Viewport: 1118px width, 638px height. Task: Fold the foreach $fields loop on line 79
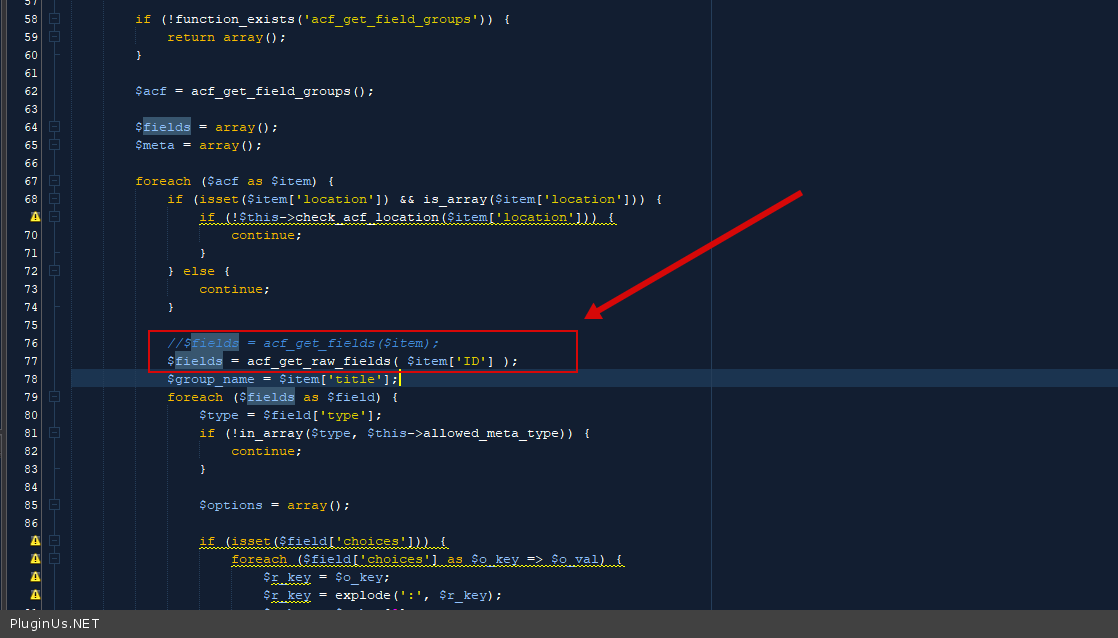(x=55, y=397)
